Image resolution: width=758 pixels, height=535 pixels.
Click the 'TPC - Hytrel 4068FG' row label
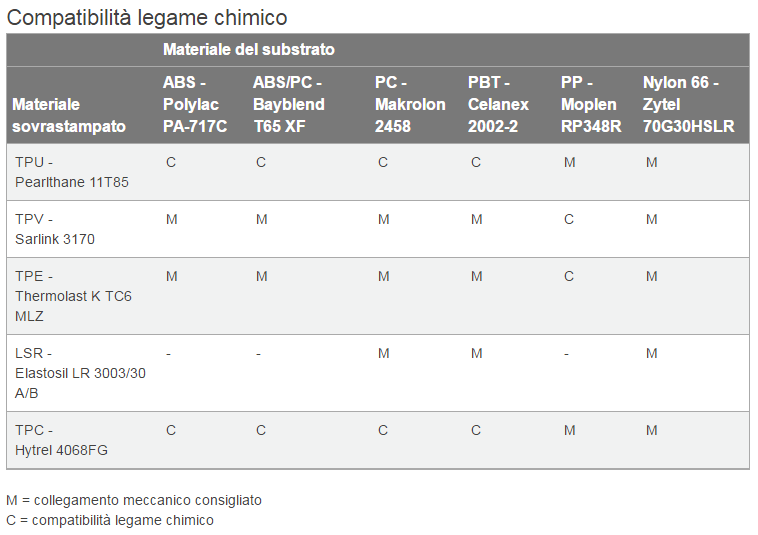(61, 440)
